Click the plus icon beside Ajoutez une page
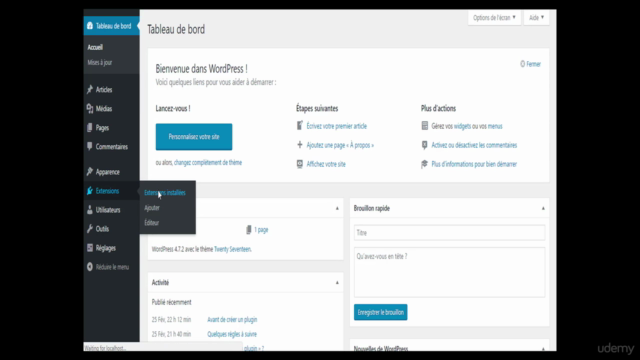Viewport: 640px width, 360px height. 300,144
